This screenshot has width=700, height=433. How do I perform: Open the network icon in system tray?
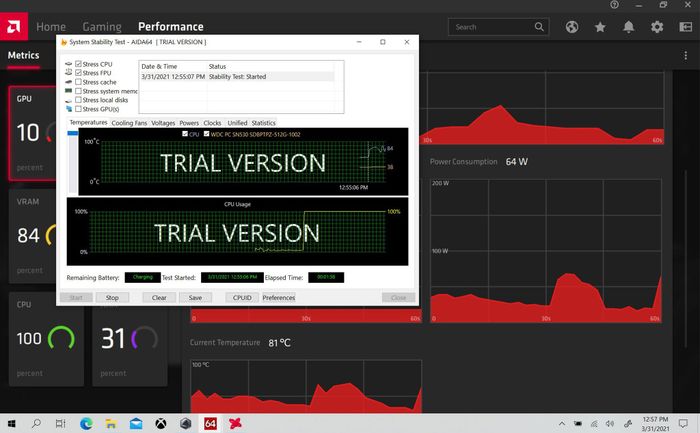pos(594,424)
